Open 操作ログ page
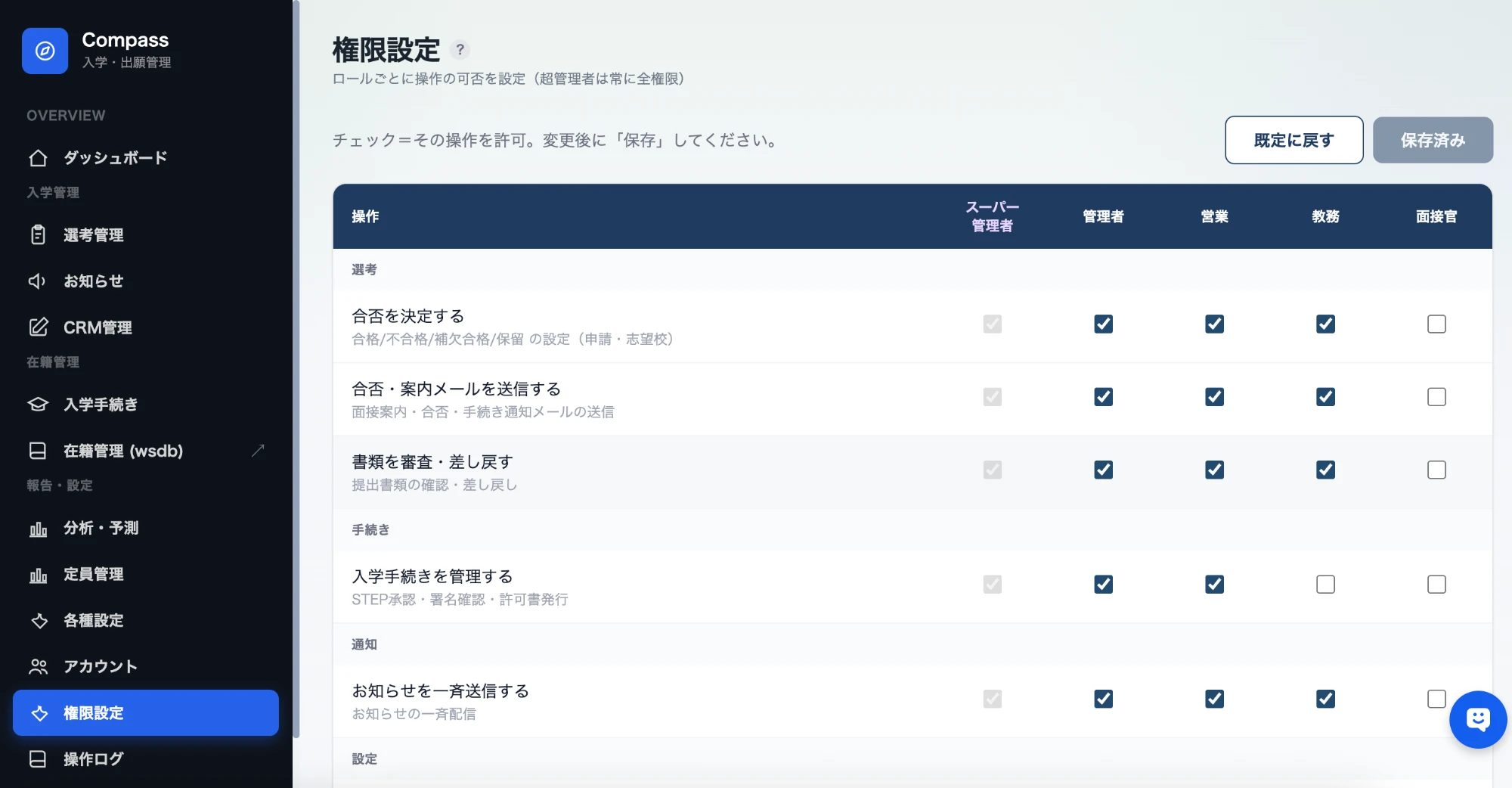1512x788 pixels. (146, 759)
